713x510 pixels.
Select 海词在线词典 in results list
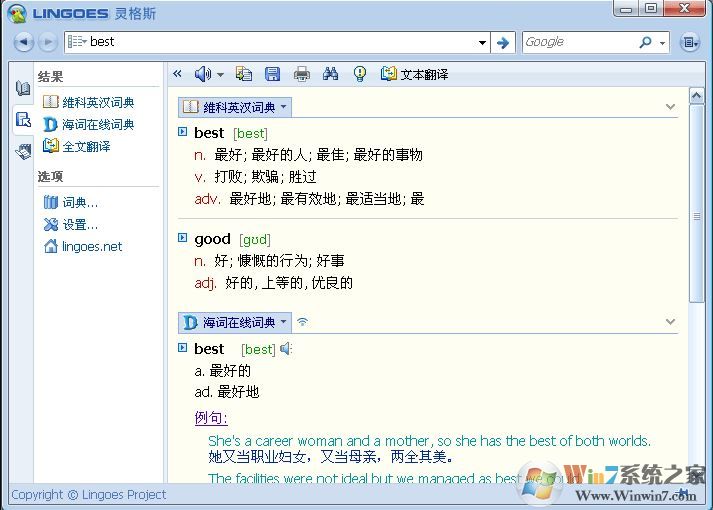tap(89, 124)
